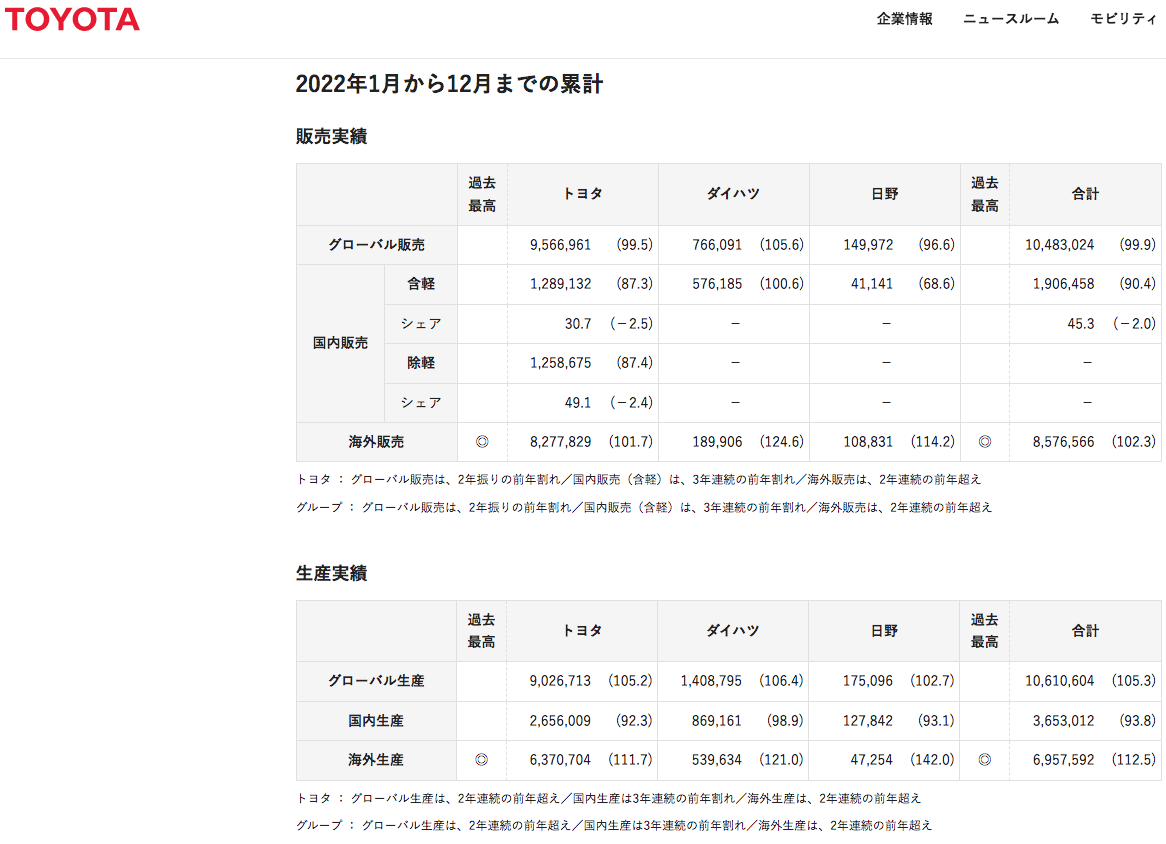
Task: Open the モビリティ menu
Action: [x=1124, y=19]
